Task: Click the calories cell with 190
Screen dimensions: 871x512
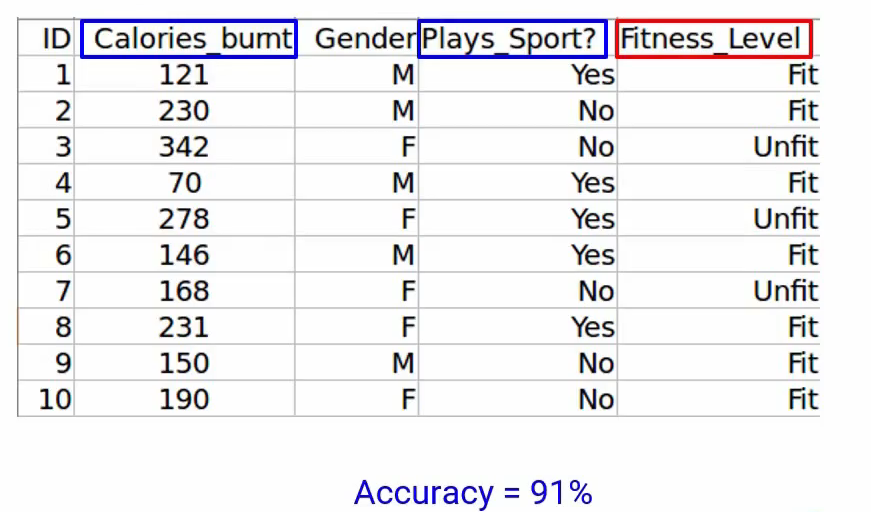Action: pyautogui.click(x=184, y=399)
